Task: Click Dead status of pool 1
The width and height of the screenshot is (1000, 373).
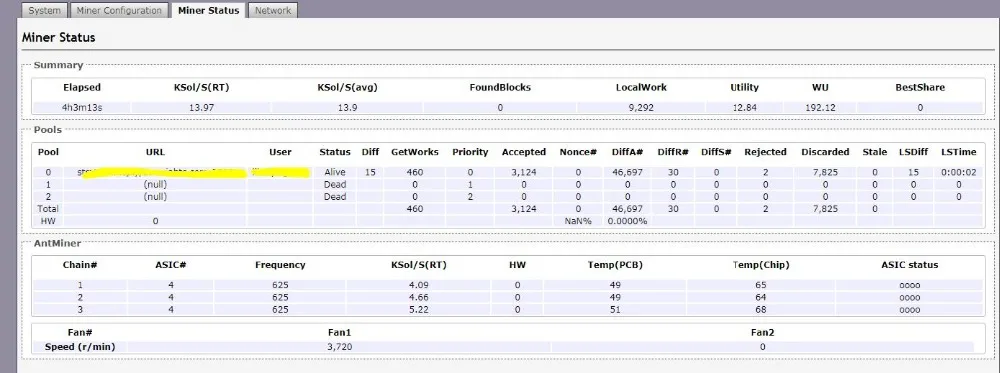Action: tap(335, 184)
